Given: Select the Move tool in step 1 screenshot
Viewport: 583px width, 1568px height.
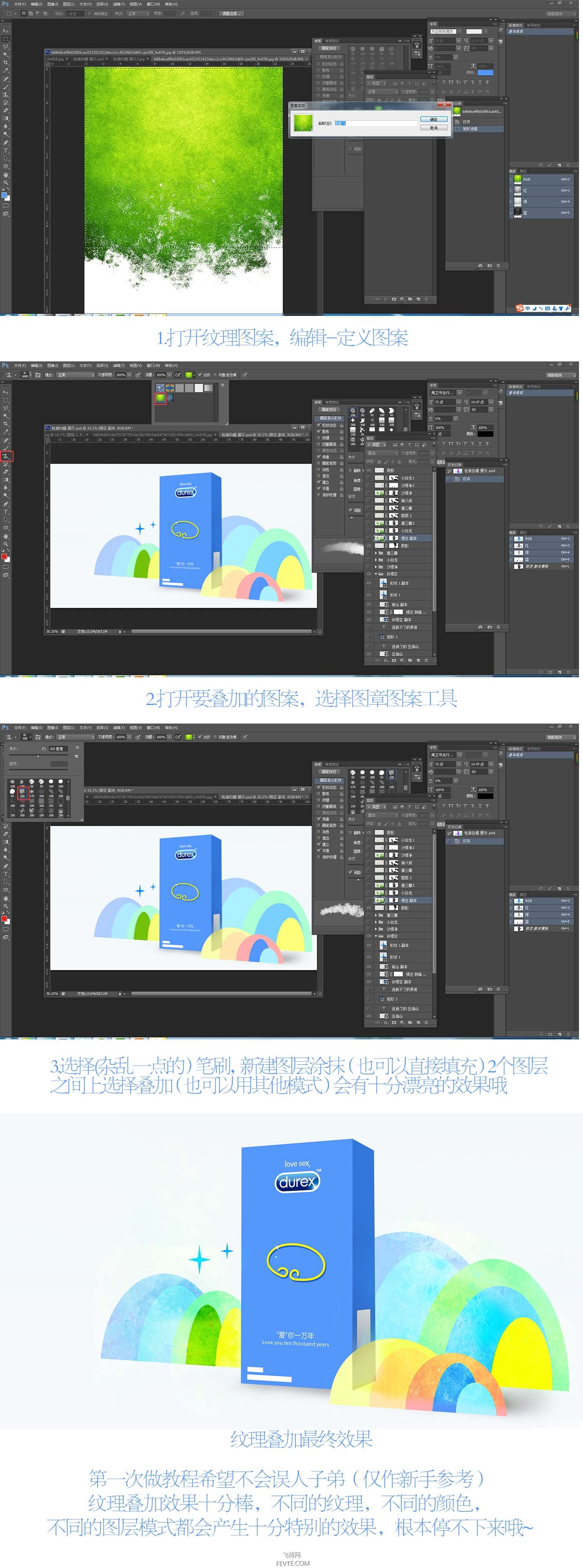Looking at the screenshot, I should click(x=6, y=31).
